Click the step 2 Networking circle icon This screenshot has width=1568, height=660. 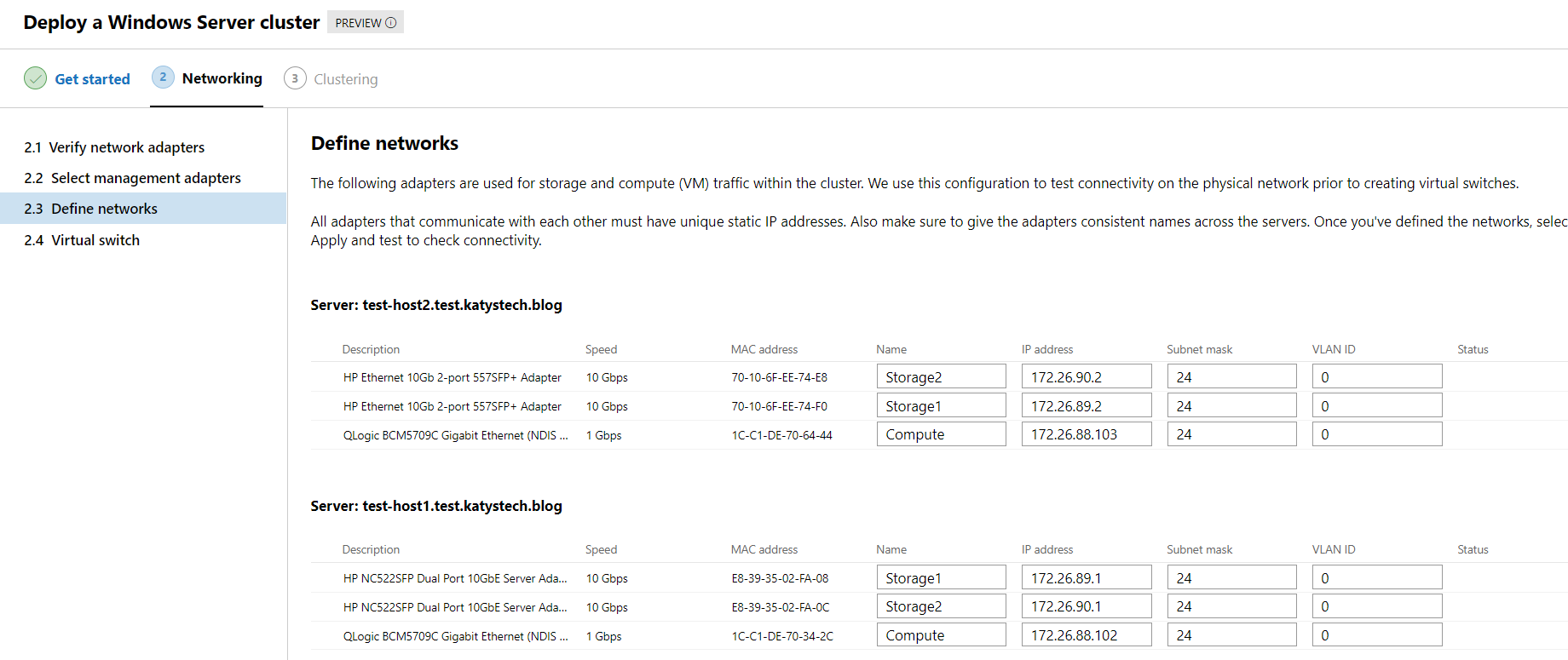[x=163, y=77]
